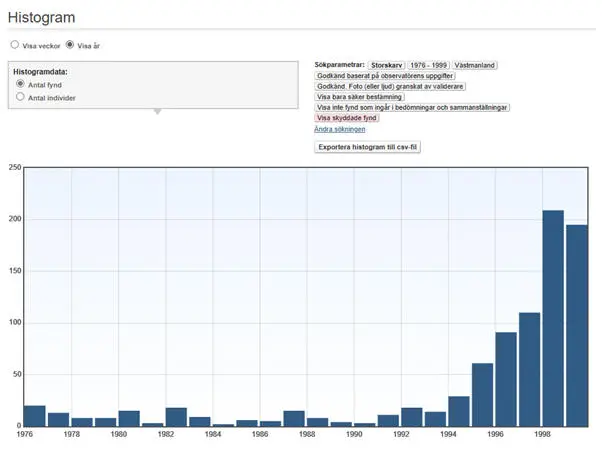Image resolution: width=602 pixels, height=449 pixels.
Task: Click the histogram bar for 1997
Action: [529, 369]
